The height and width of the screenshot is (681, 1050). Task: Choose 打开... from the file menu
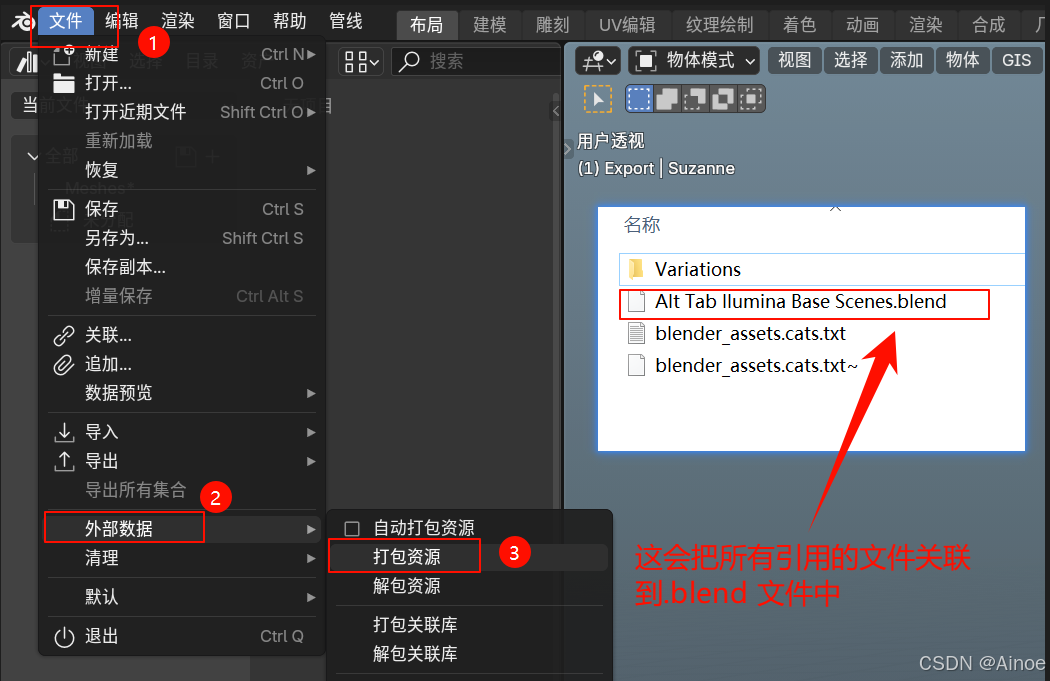tap(182, 83)
